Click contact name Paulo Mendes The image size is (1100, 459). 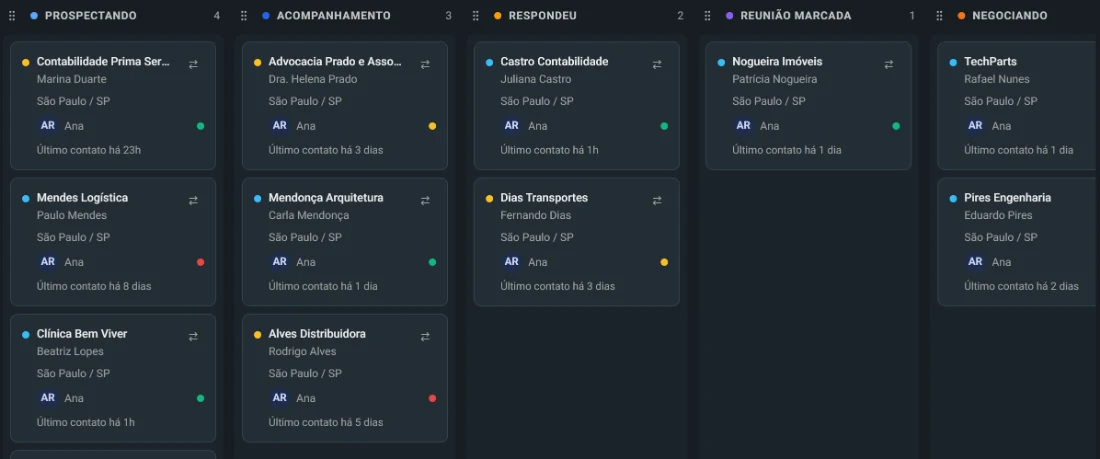(x=72, y=215)
